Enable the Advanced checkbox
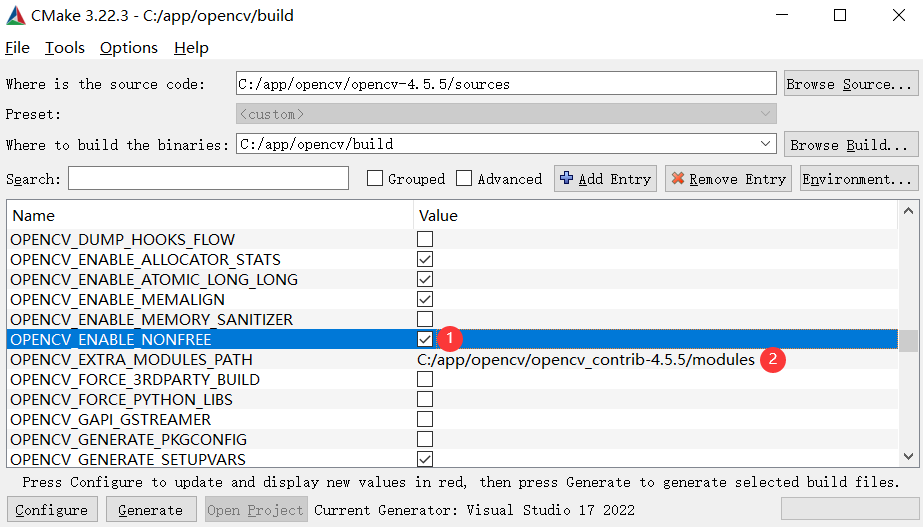 (464, 178)
